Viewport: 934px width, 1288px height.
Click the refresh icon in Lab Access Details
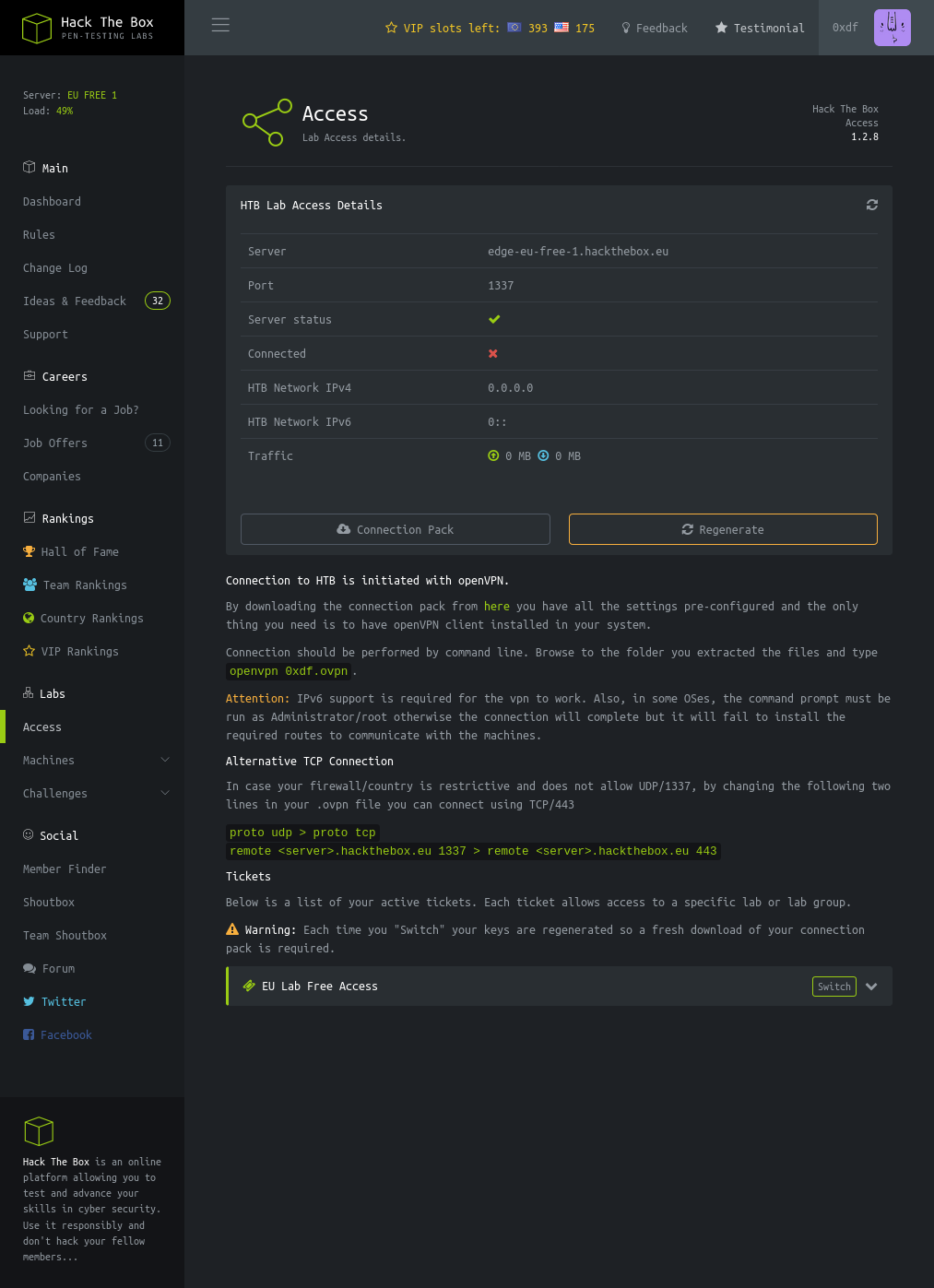pyautogui.click(x=871, y=205)
